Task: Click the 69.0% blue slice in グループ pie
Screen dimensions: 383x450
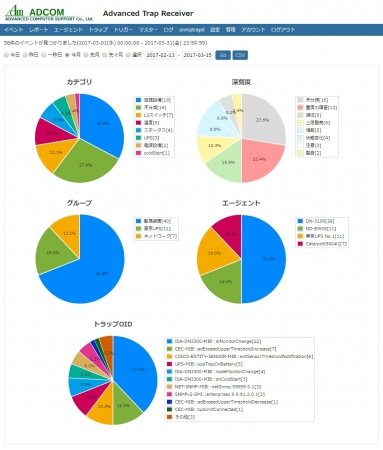Action: [102, 274]
